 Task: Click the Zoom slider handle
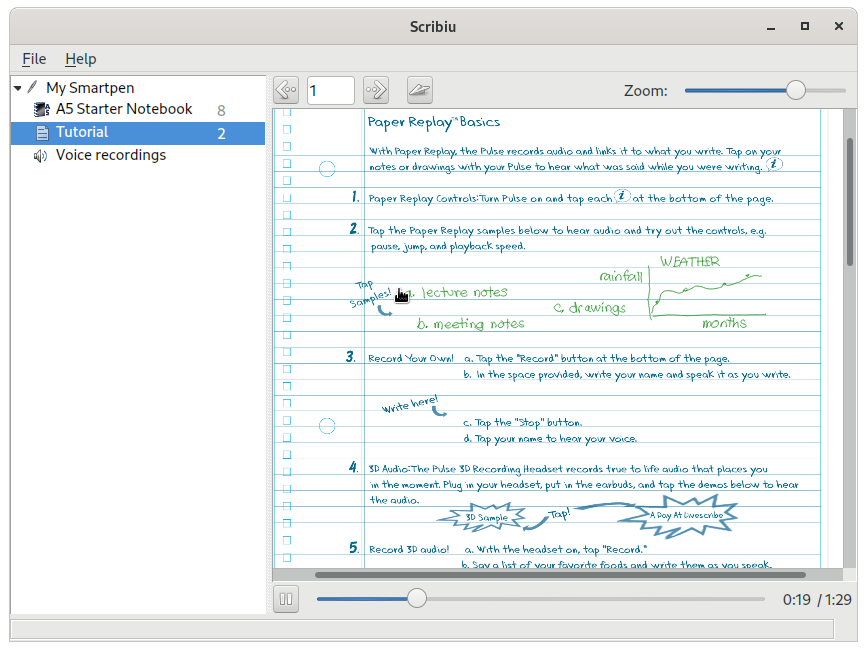(796, 90)
